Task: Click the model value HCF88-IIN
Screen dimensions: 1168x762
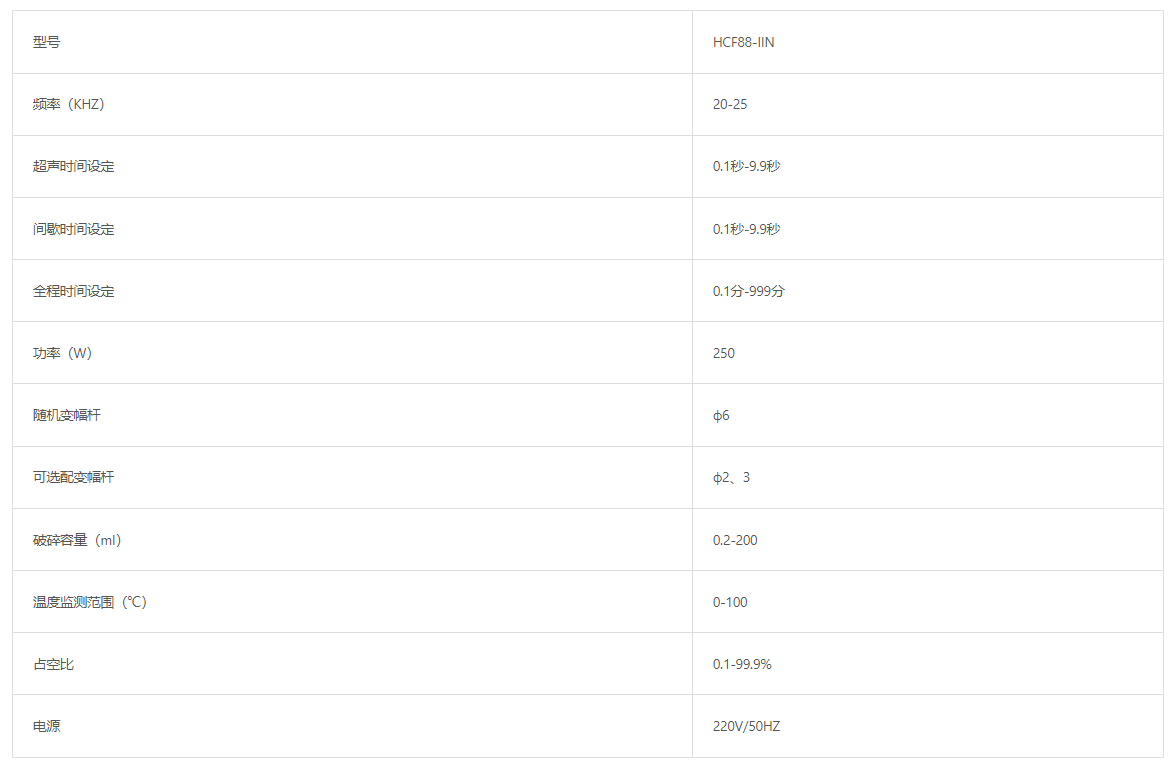Action: (x=743, y=43)
